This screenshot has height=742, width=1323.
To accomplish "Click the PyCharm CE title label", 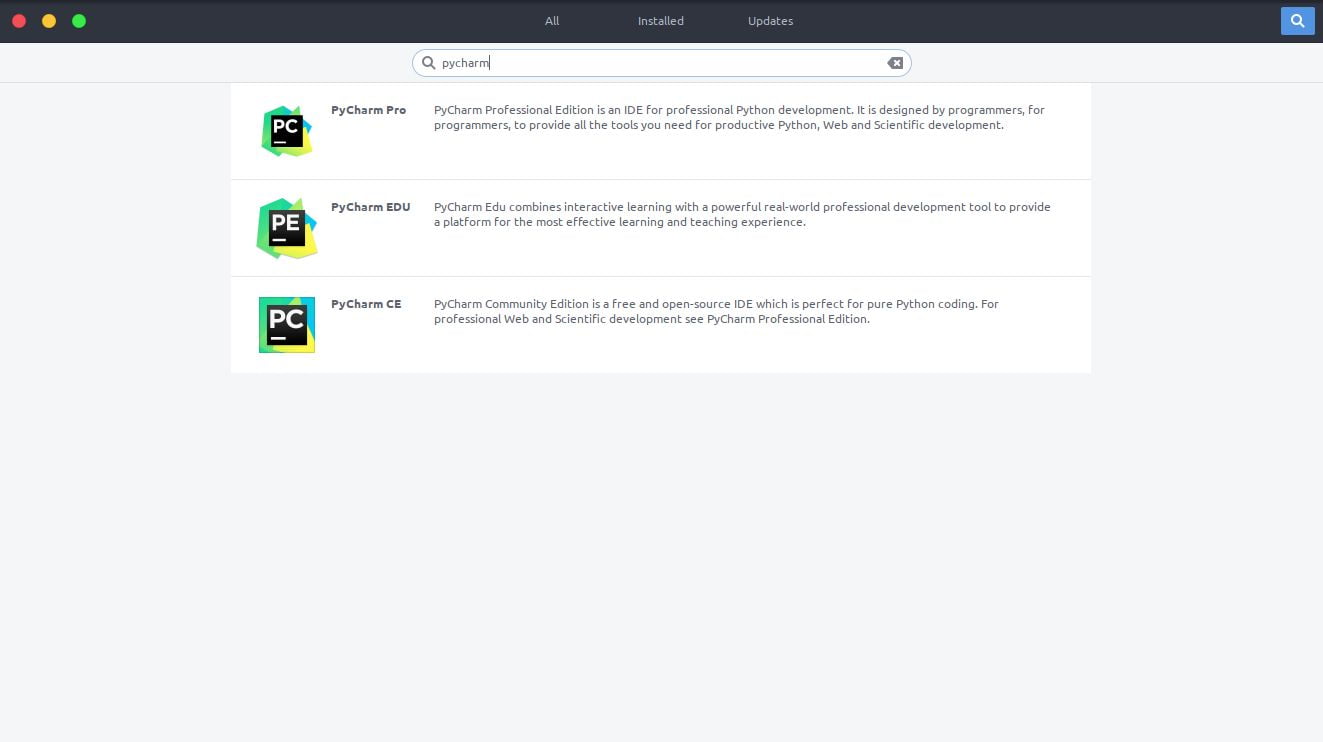I will [366, 304].
